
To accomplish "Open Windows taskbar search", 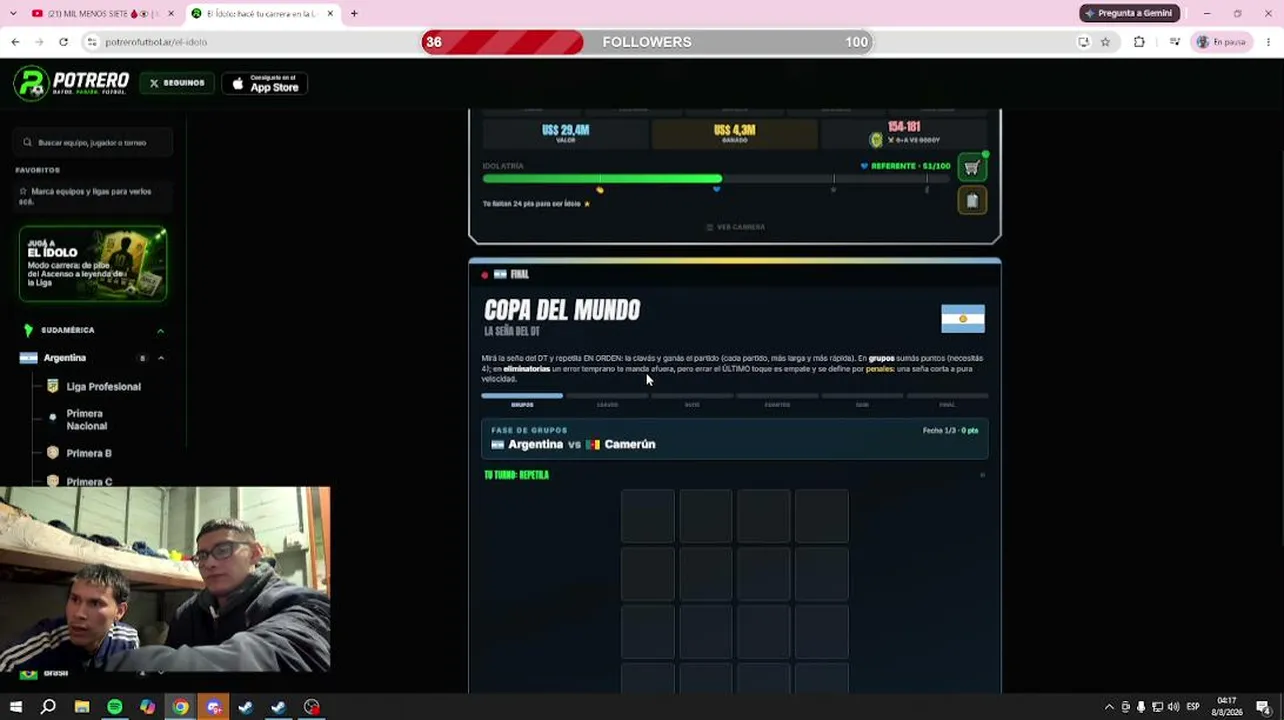I will pyautogui.click(x=48, y=707).
